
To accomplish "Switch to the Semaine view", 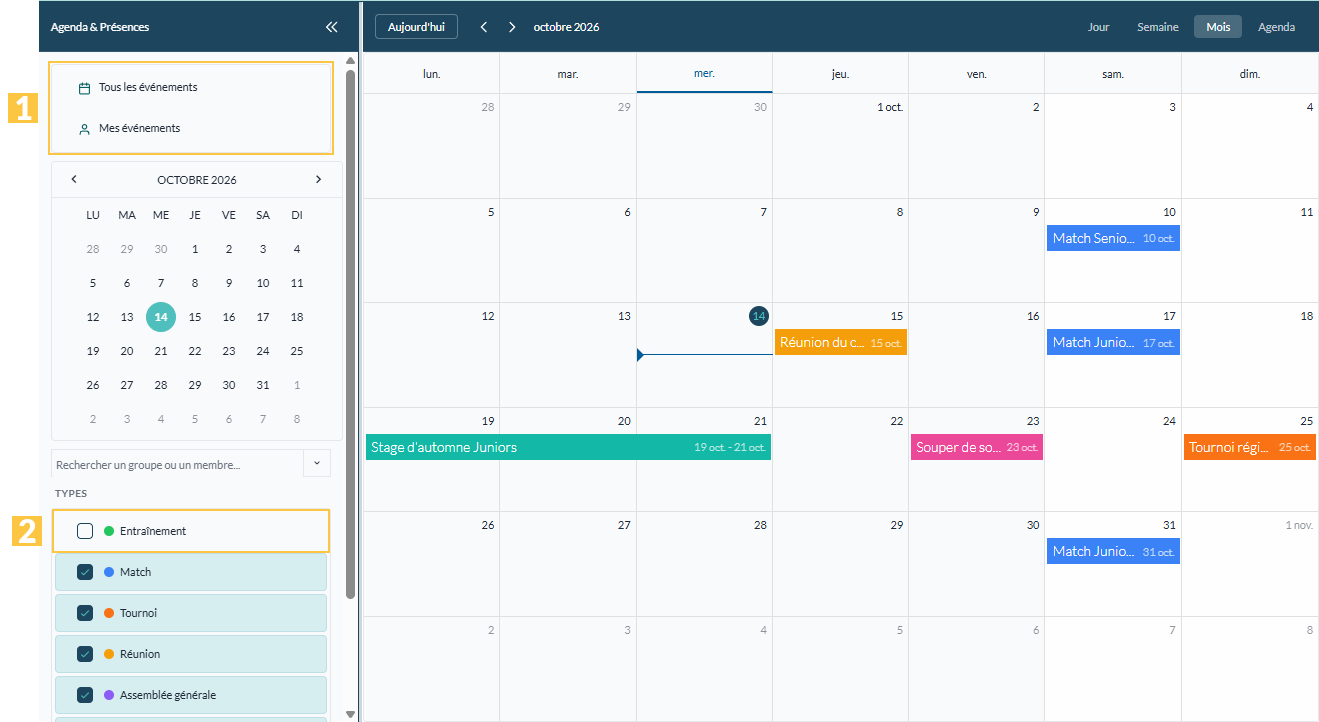I will coord(1158,27).
